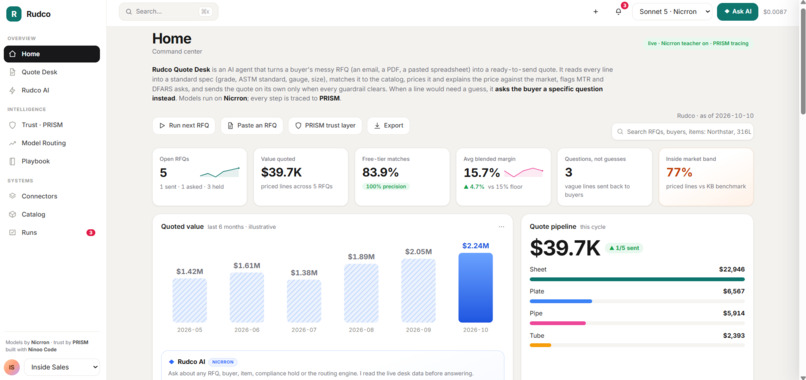Select the 2026-08 bar in chart
The height and width of the screenshot is (380, 806).
pos(361,293)
